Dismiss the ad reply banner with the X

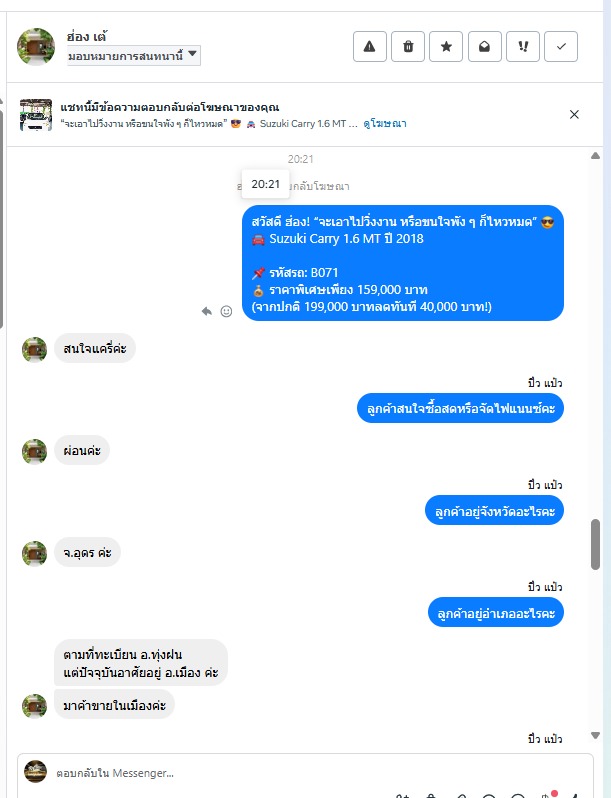[574, 115]
